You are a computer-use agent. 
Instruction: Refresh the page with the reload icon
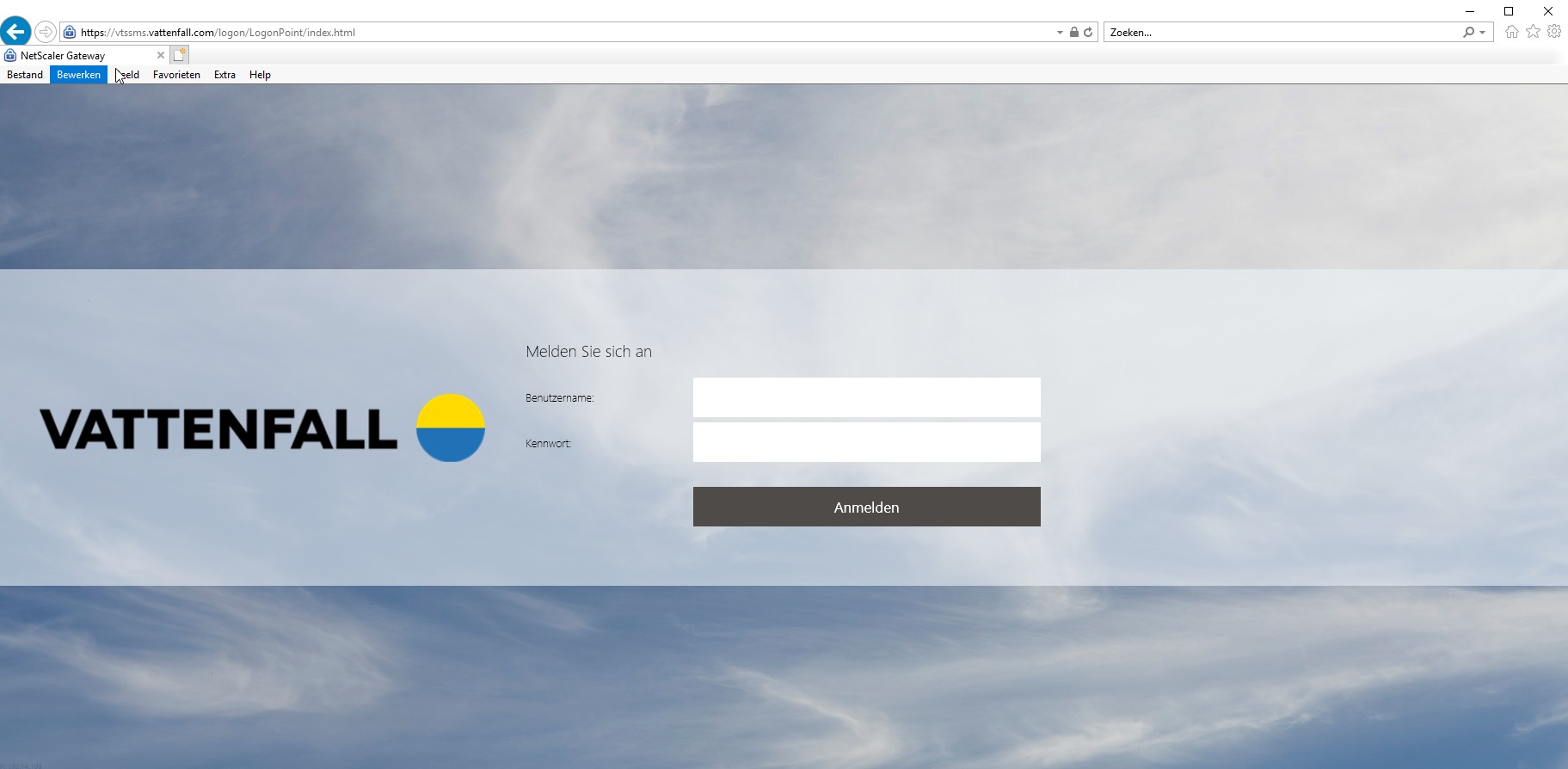pos(1088,32)
